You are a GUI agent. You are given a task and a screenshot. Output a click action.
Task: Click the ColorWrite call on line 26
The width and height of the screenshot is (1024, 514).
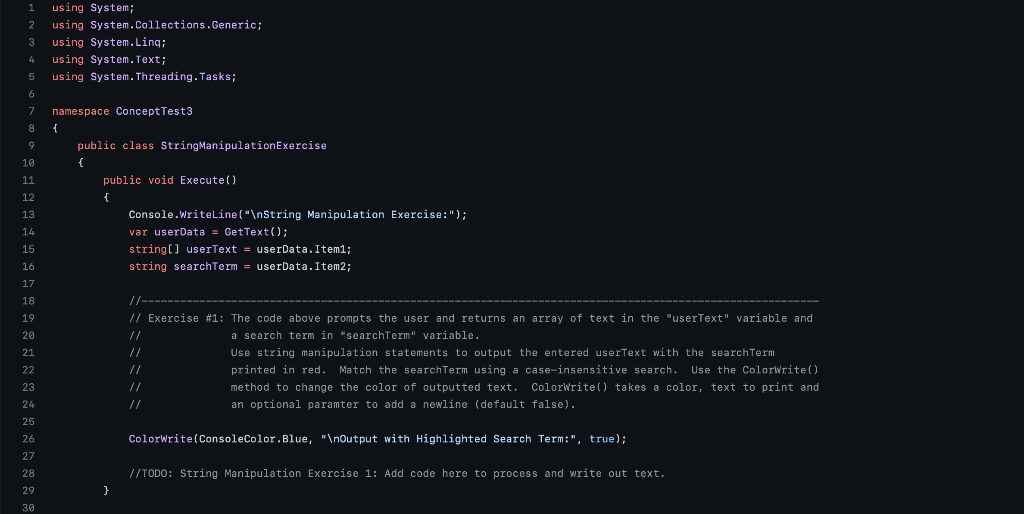pos(161,439)
